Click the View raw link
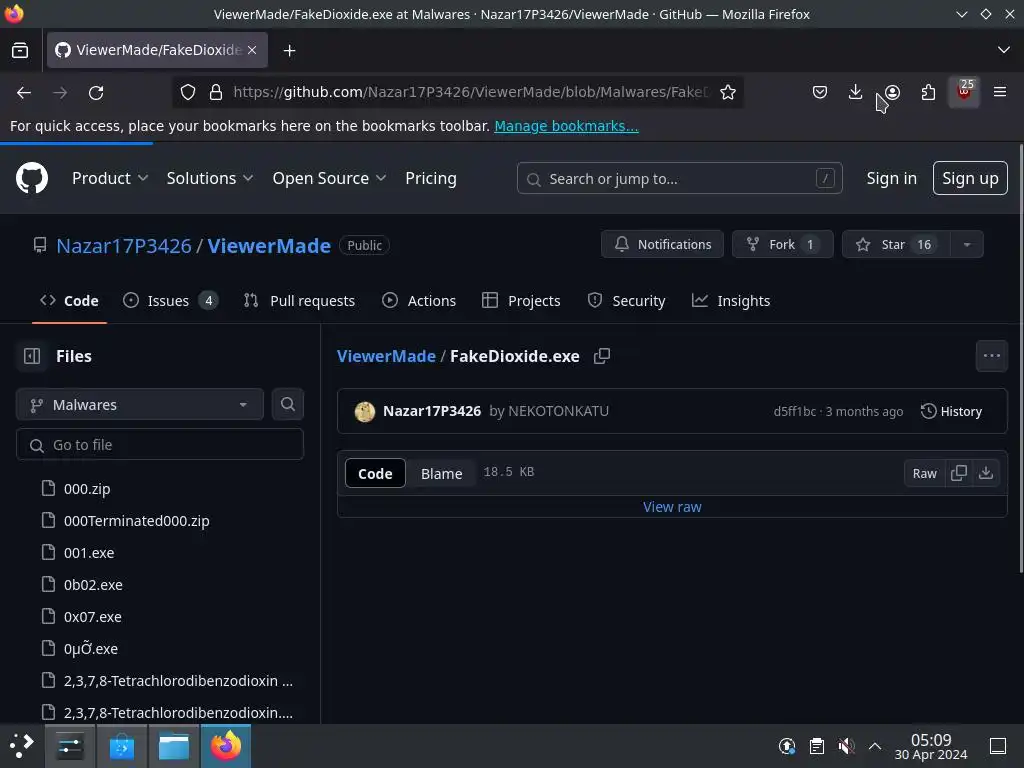The width and height of the screenshot is (1024, 768). coord(672,507)
